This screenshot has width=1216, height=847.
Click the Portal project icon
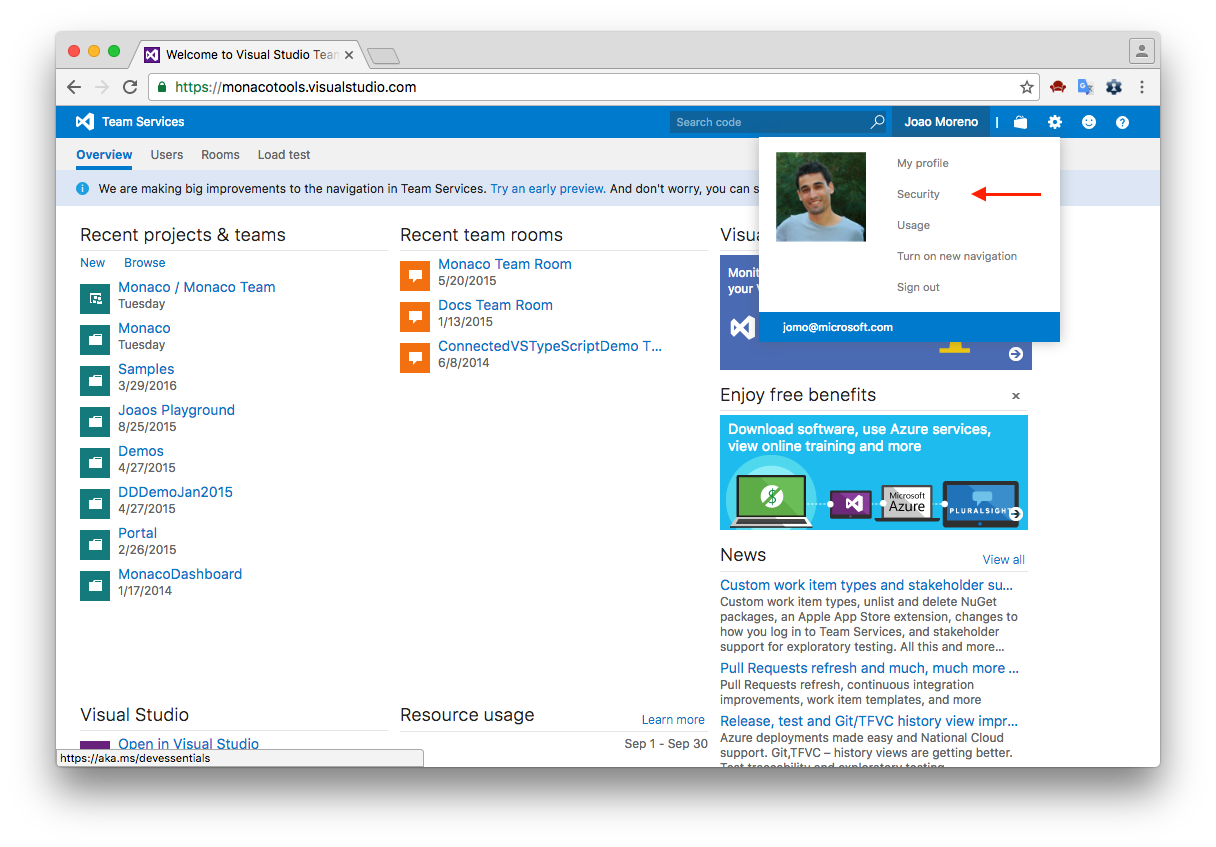95,544
